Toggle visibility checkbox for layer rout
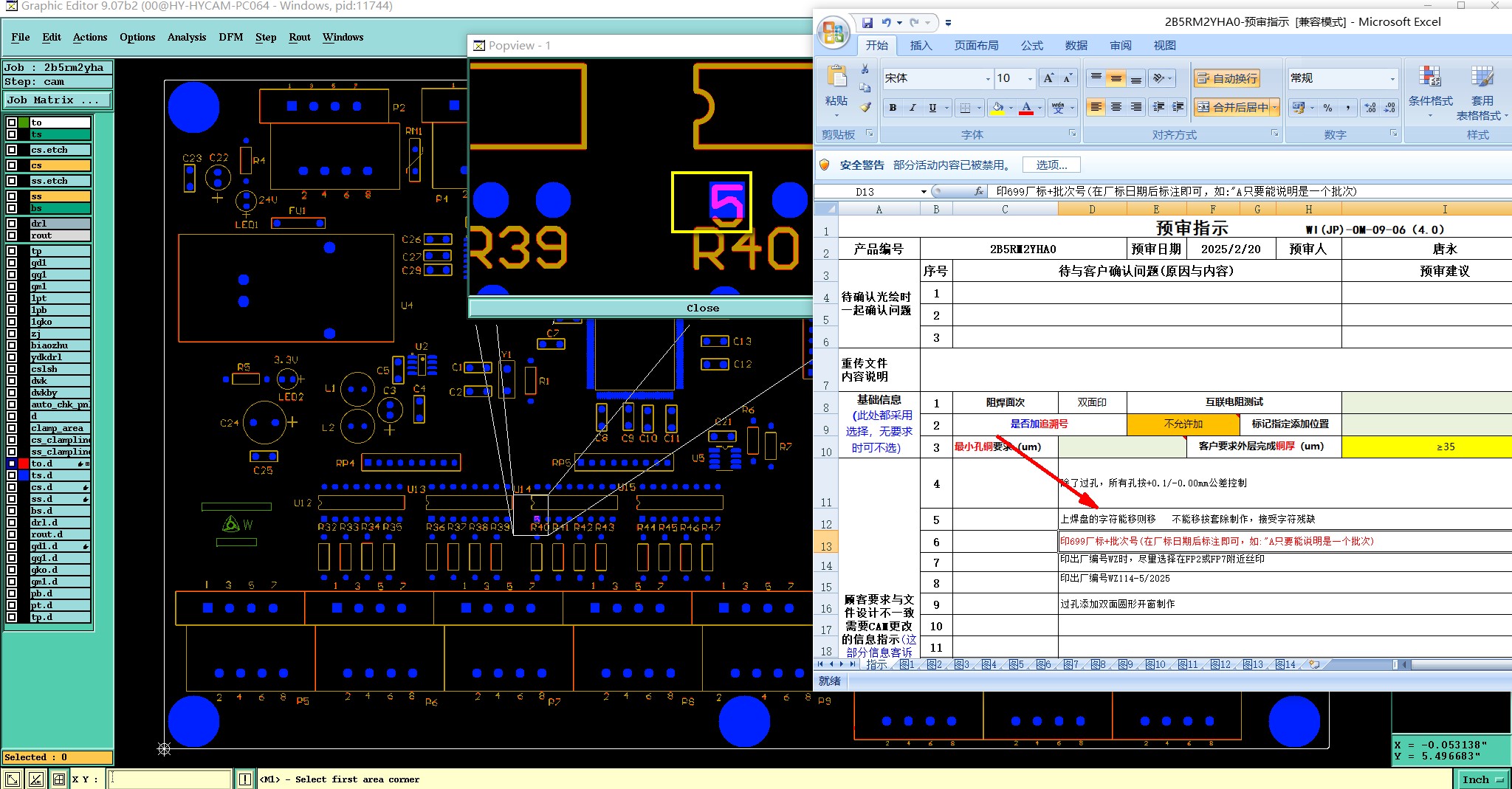Image resolution: width=1512 pixels, height=789 pixels. 12,235
